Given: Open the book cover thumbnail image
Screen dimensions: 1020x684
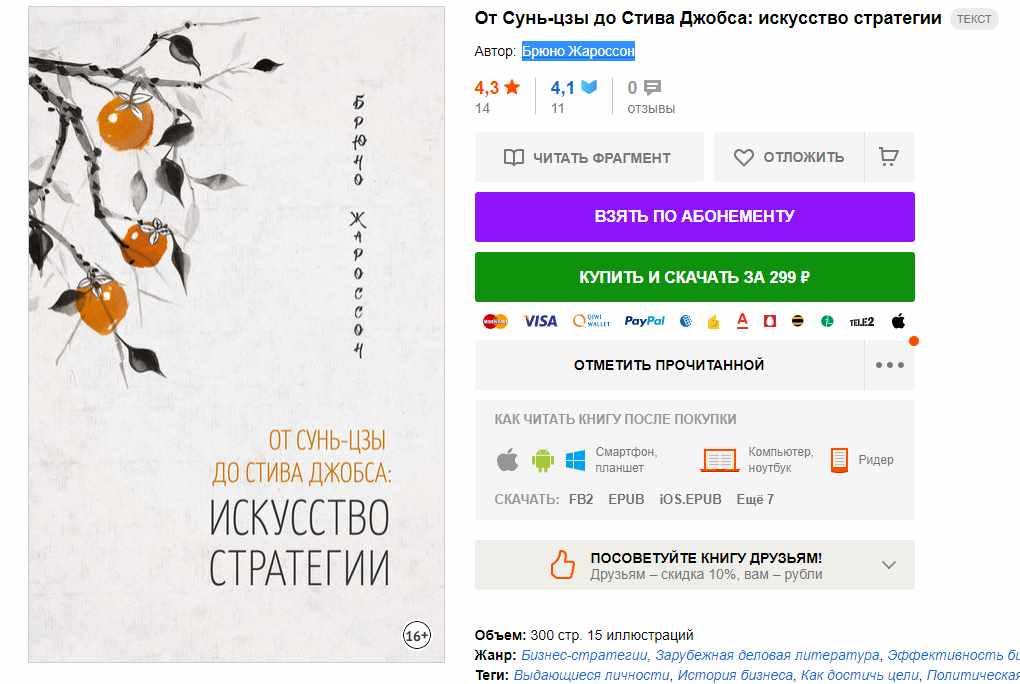Looking at the screenshot, I should [237, 335].
